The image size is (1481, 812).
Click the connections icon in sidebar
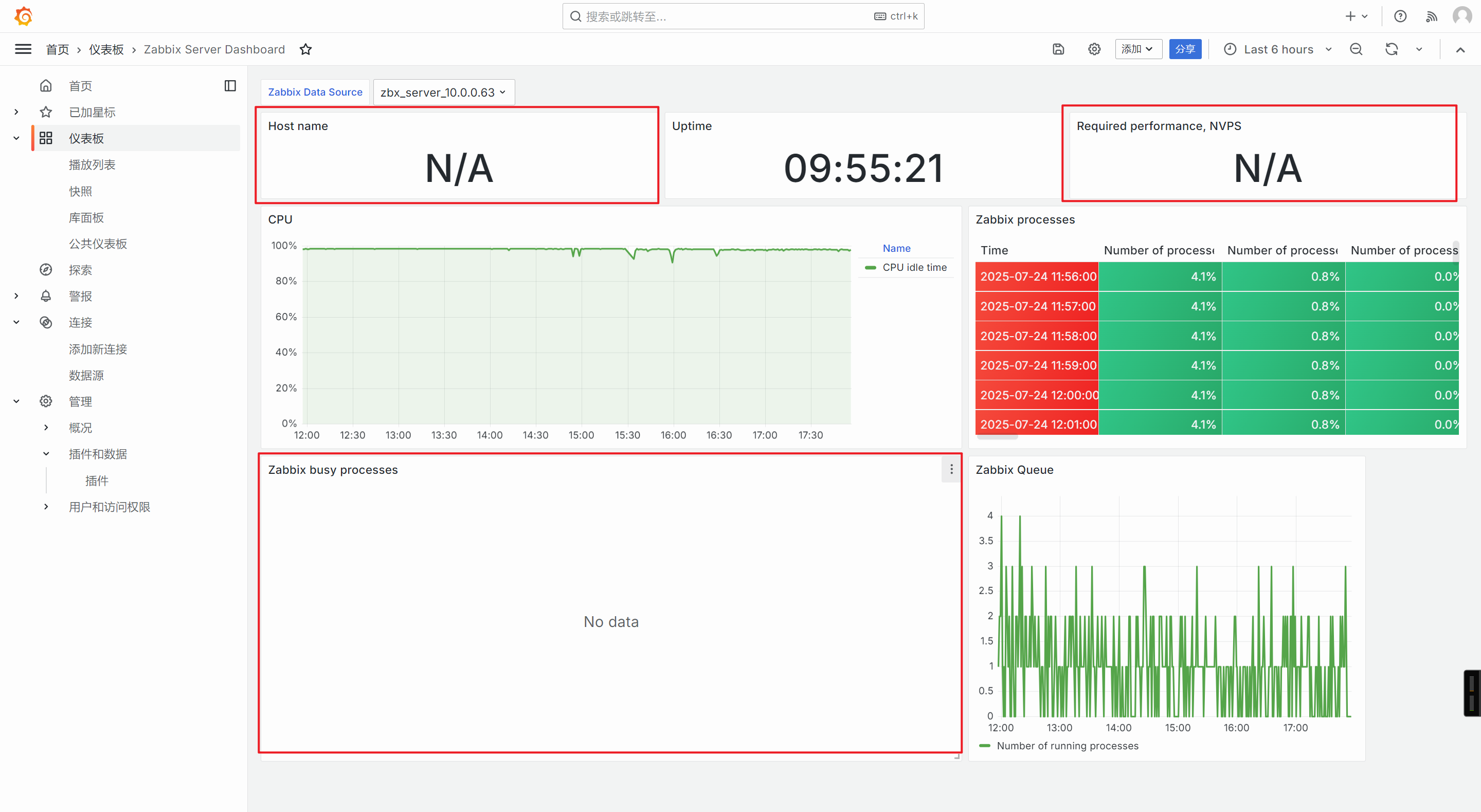point(46,322)
